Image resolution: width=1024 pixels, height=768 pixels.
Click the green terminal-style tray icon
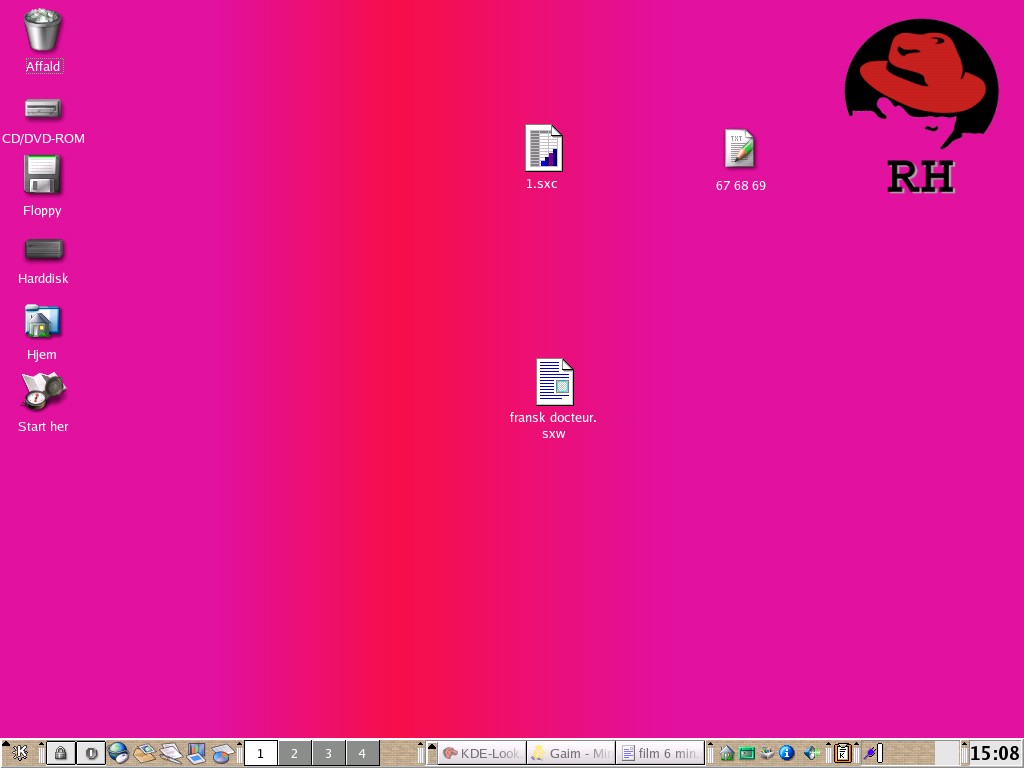(747, 753)
